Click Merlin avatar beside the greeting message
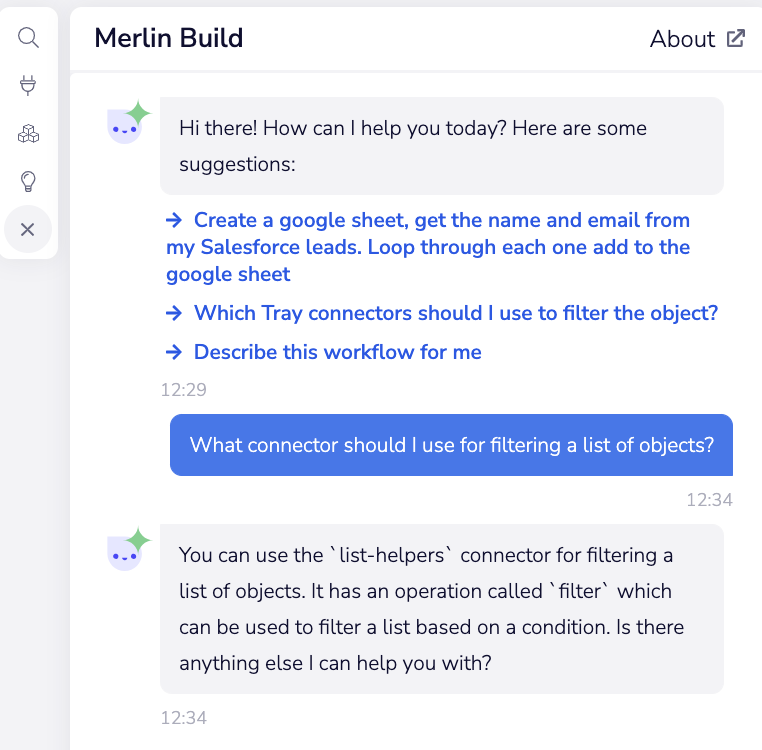 point(127,124)
